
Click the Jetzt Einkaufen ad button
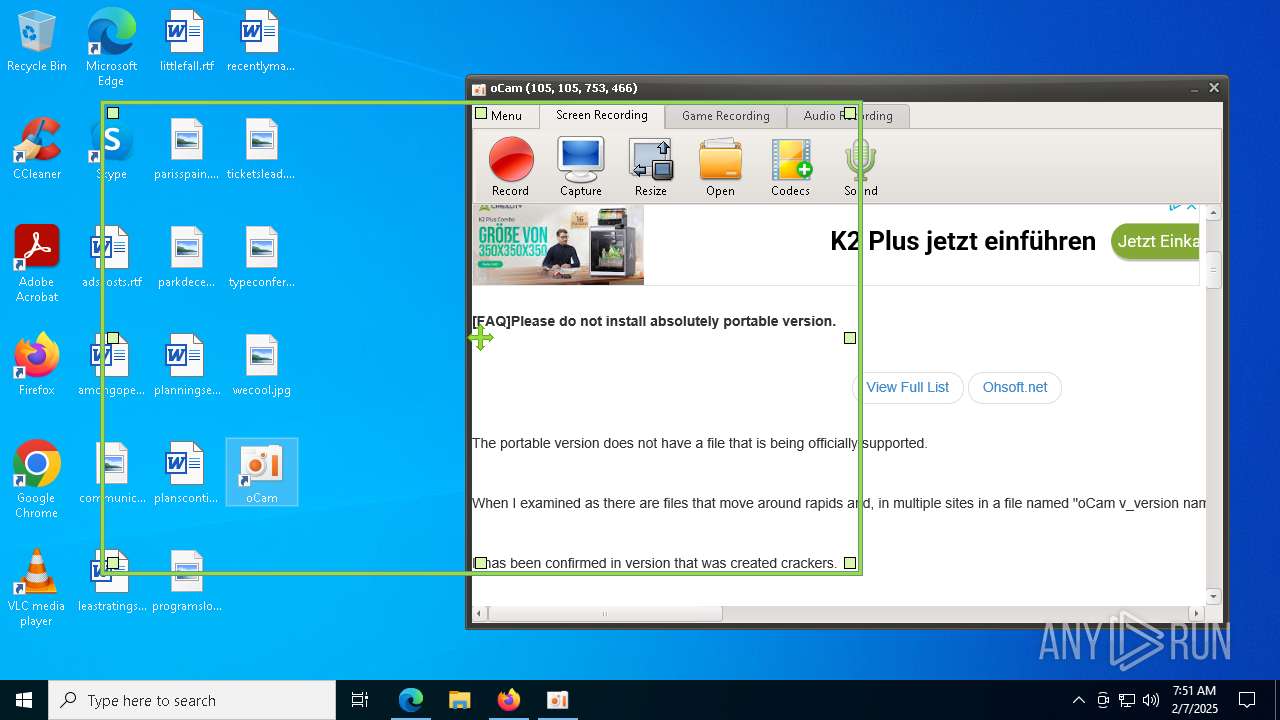coord(1155,241)
